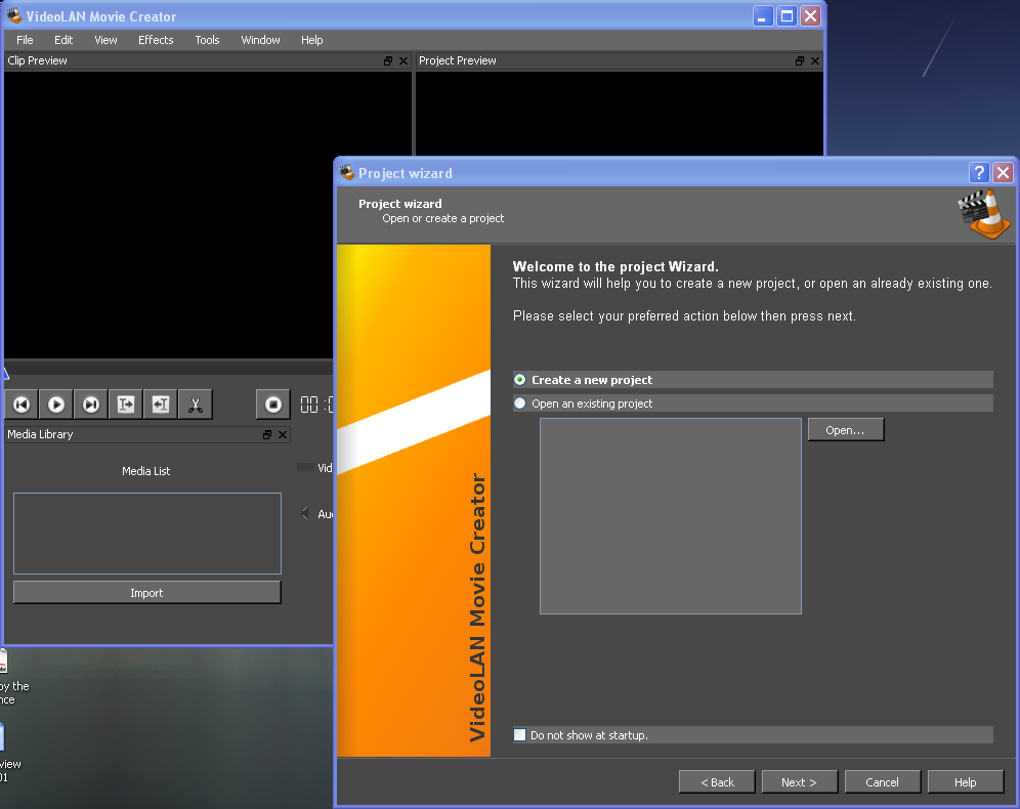Open the Help menu in main window
The height and width of the screenshot is (809, 1020).
(x=312, y=40)
